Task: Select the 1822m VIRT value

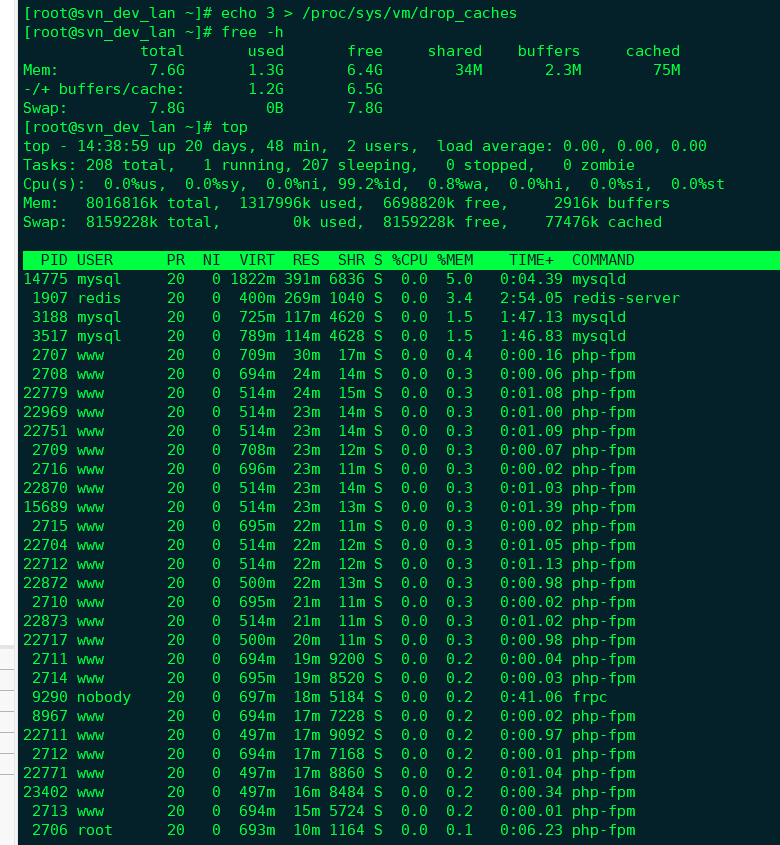Action: 252,279
